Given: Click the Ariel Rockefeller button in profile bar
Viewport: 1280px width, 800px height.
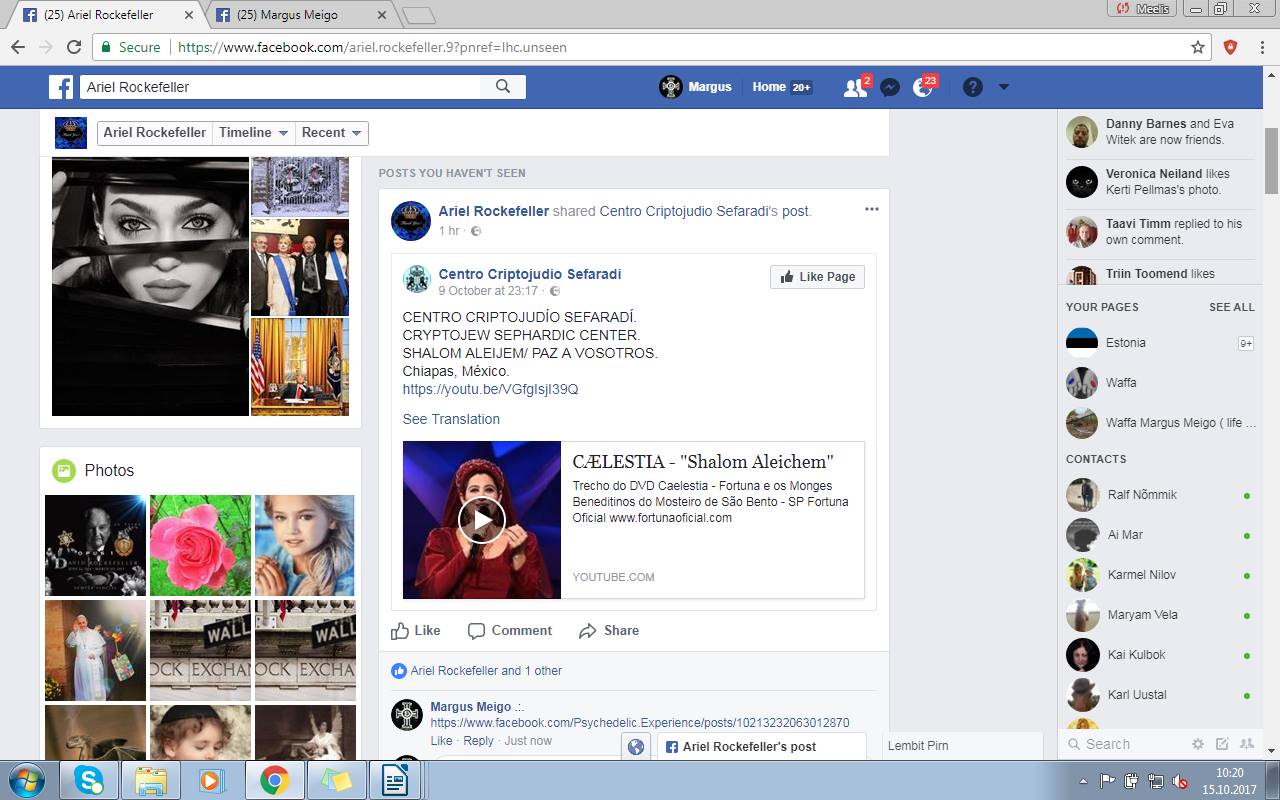Looking at the screenshot, I should (x=155, y=133).
